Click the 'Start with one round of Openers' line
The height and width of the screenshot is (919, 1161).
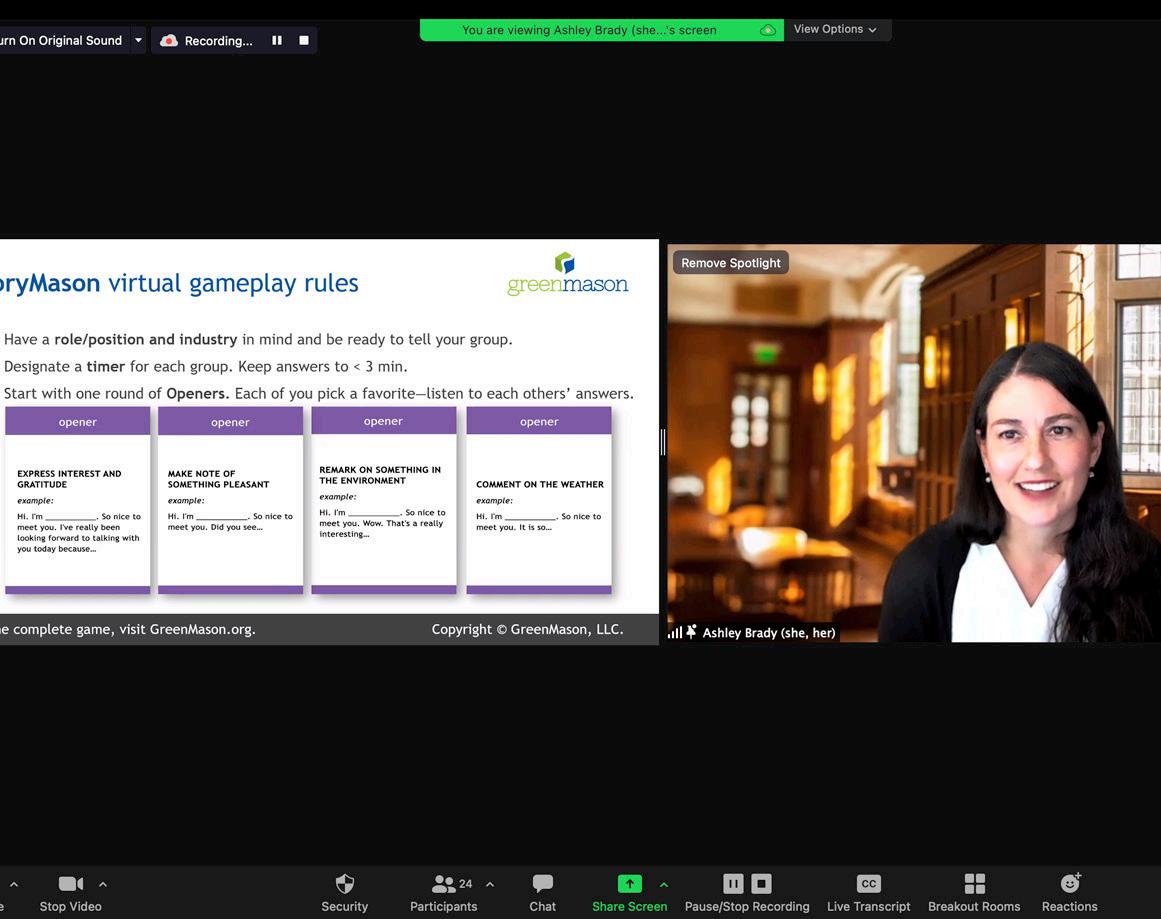pyautogui.click(x=318, y=393)
